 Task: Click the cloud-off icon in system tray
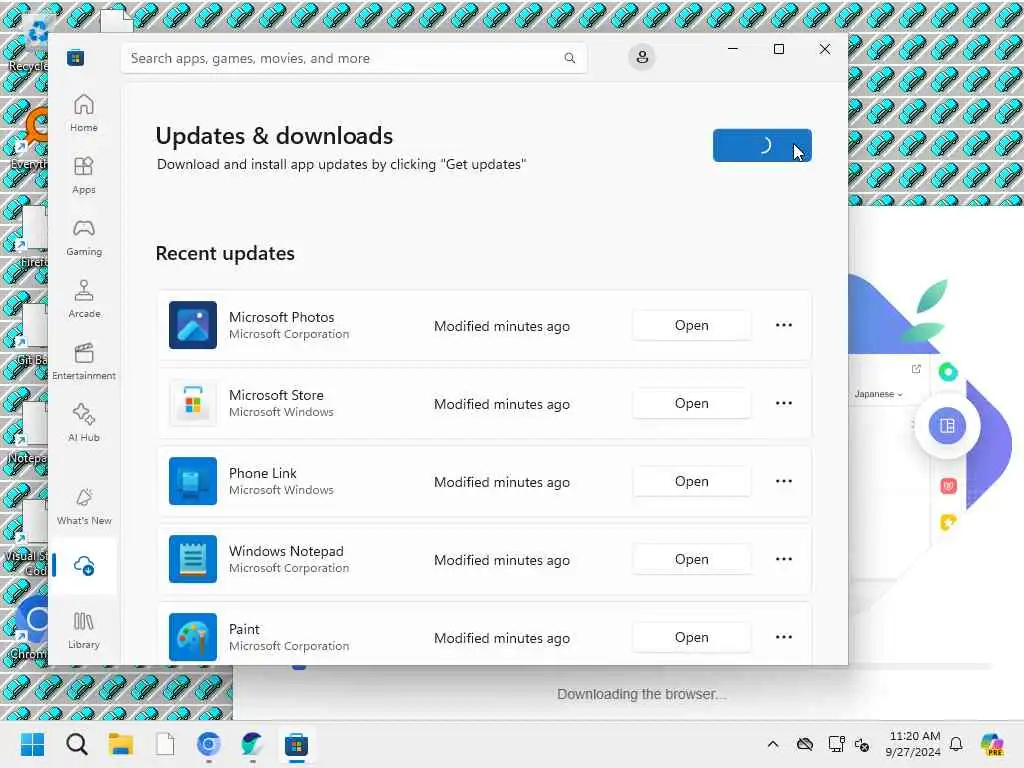point(805,744)
